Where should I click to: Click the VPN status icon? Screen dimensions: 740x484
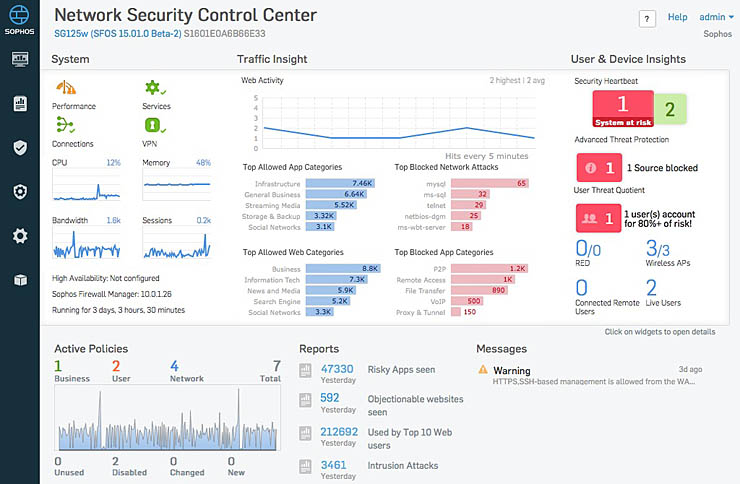pos(154,125)
